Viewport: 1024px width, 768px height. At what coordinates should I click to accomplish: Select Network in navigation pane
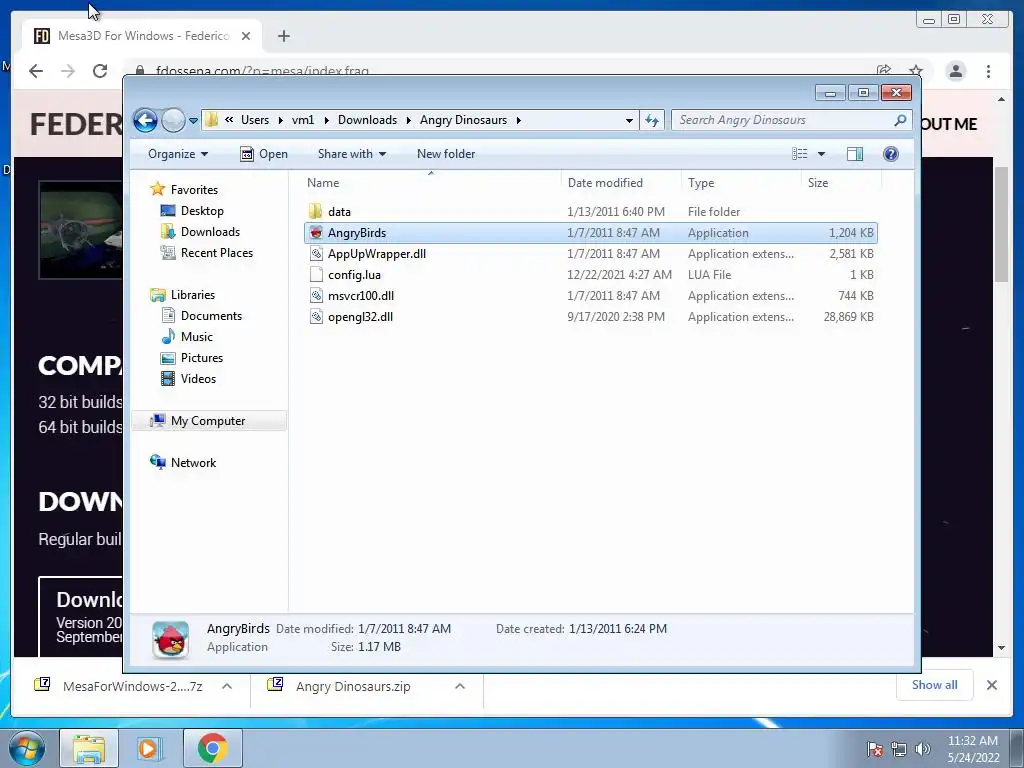193,463
